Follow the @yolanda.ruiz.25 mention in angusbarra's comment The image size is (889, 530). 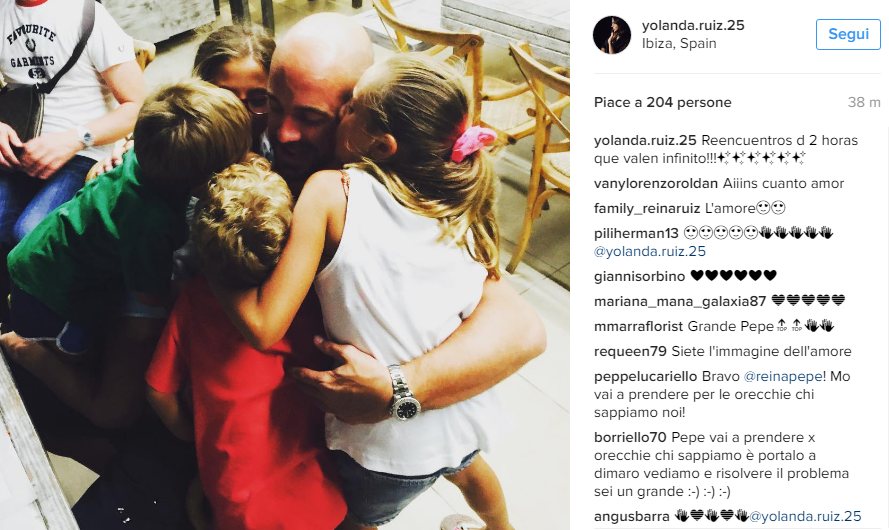(x=805, y=516)
